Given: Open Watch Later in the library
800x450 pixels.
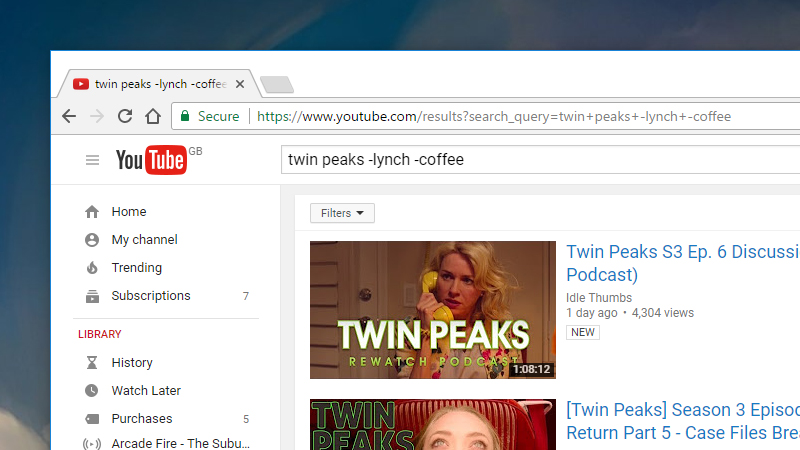Looking at the screenshot, I should [146, 391].
